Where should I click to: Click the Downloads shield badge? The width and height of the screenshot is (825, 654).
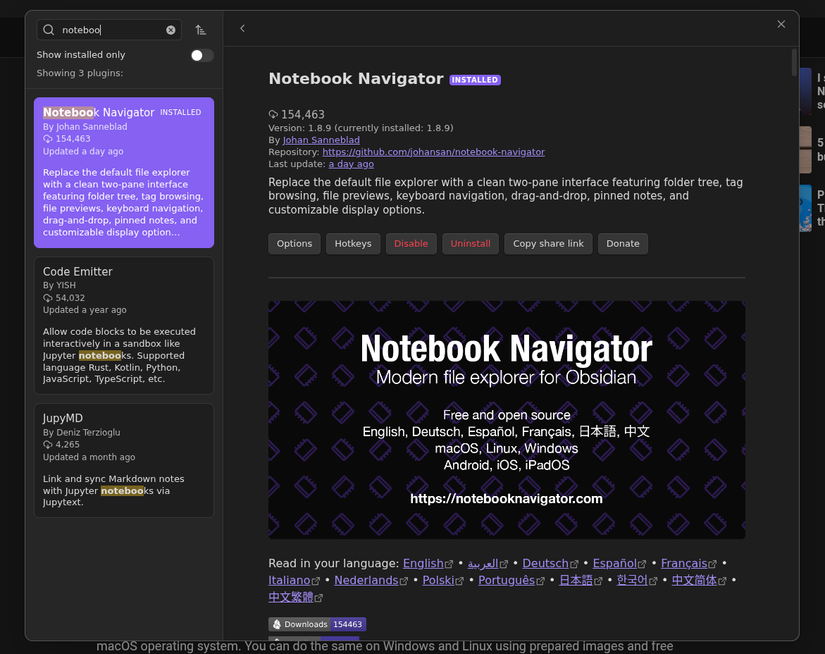coord(317,623)
